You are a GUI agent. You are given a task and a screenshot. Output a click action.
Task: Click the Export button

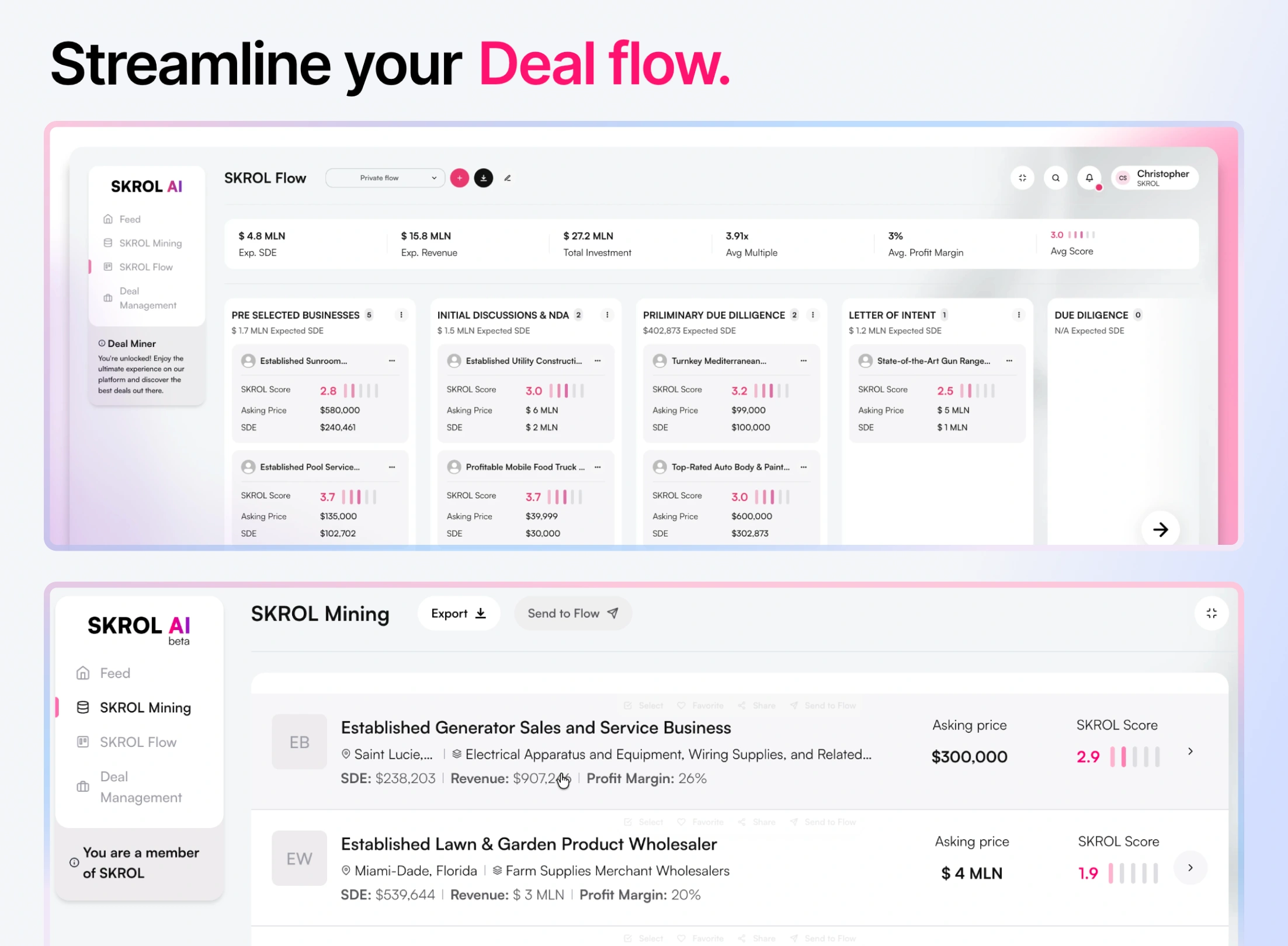click(459, 613)
